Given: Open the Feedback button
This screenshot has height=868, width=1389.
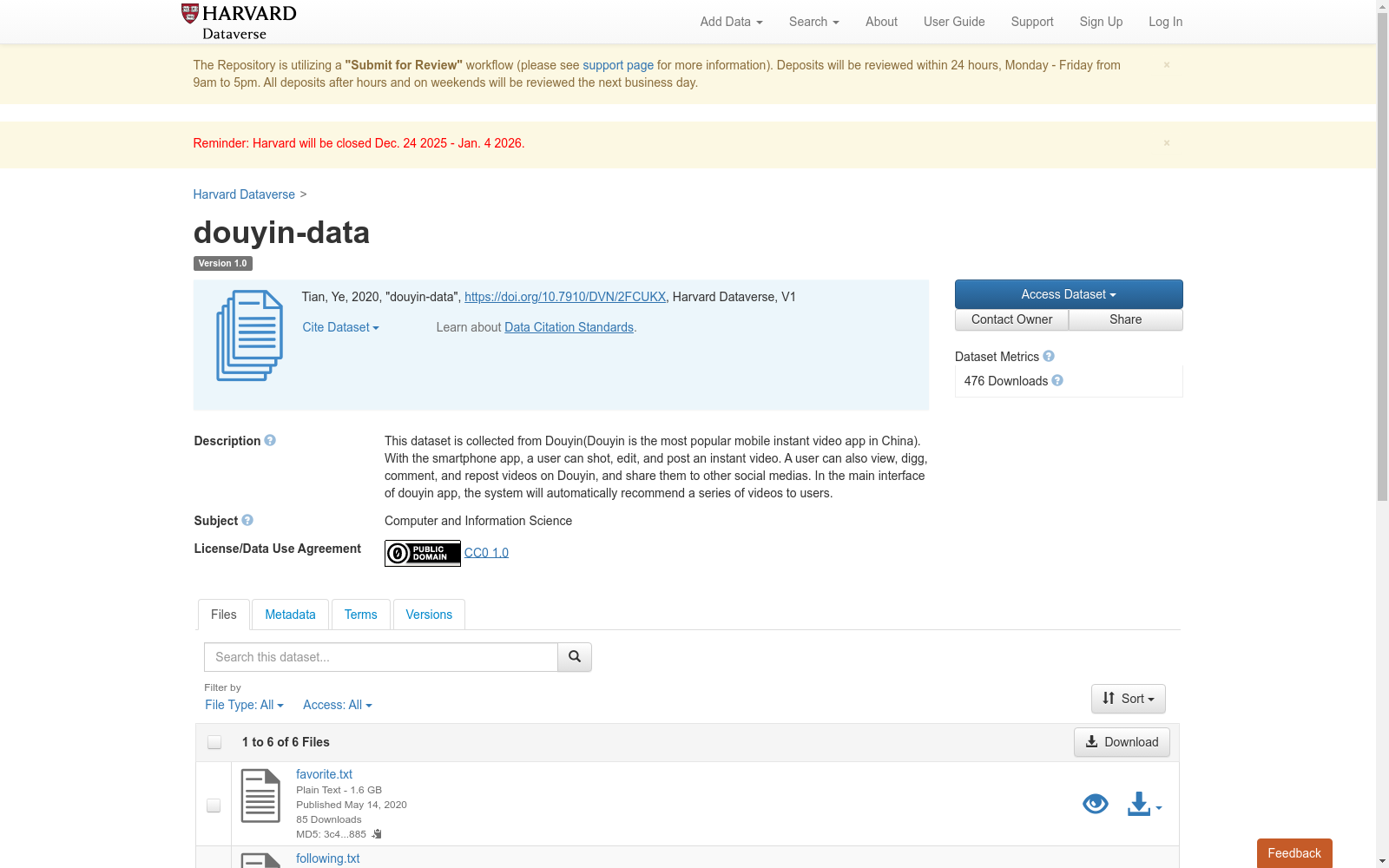Looking at the screenshot, I should 1294,853.
